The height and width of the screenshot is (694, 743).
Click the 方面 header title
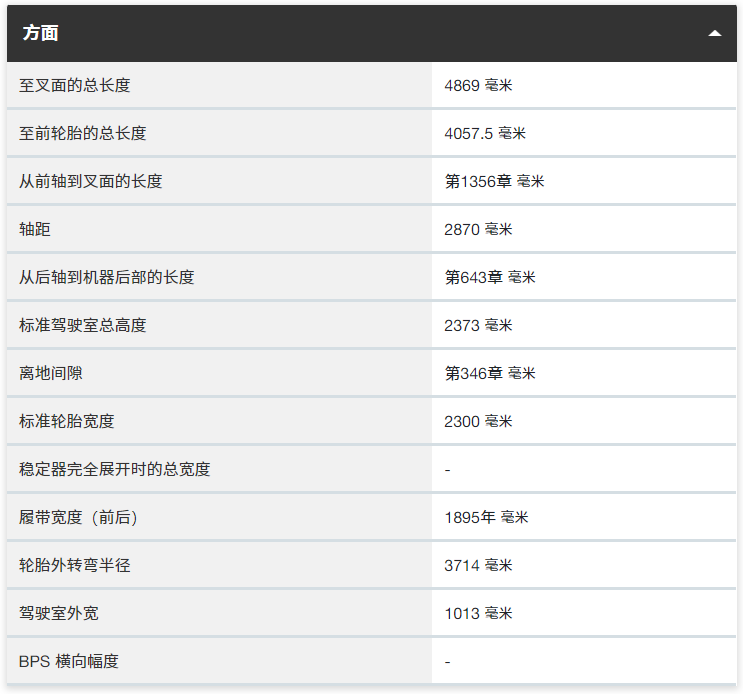[x=40, y=33]
